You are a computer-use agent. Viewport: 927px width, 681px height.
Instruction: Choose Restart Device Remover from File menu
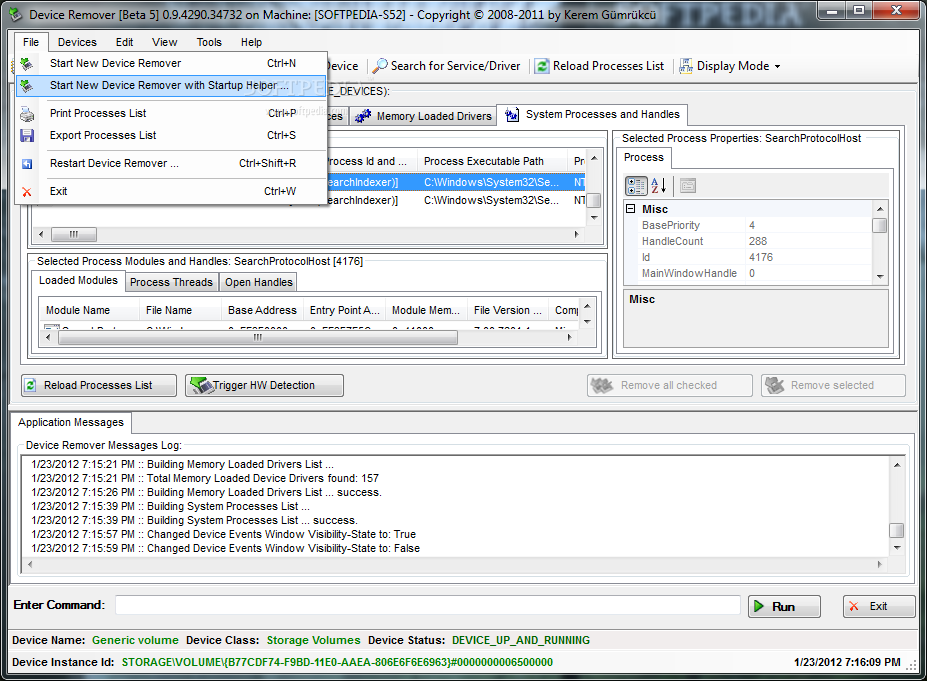(171, 164)
